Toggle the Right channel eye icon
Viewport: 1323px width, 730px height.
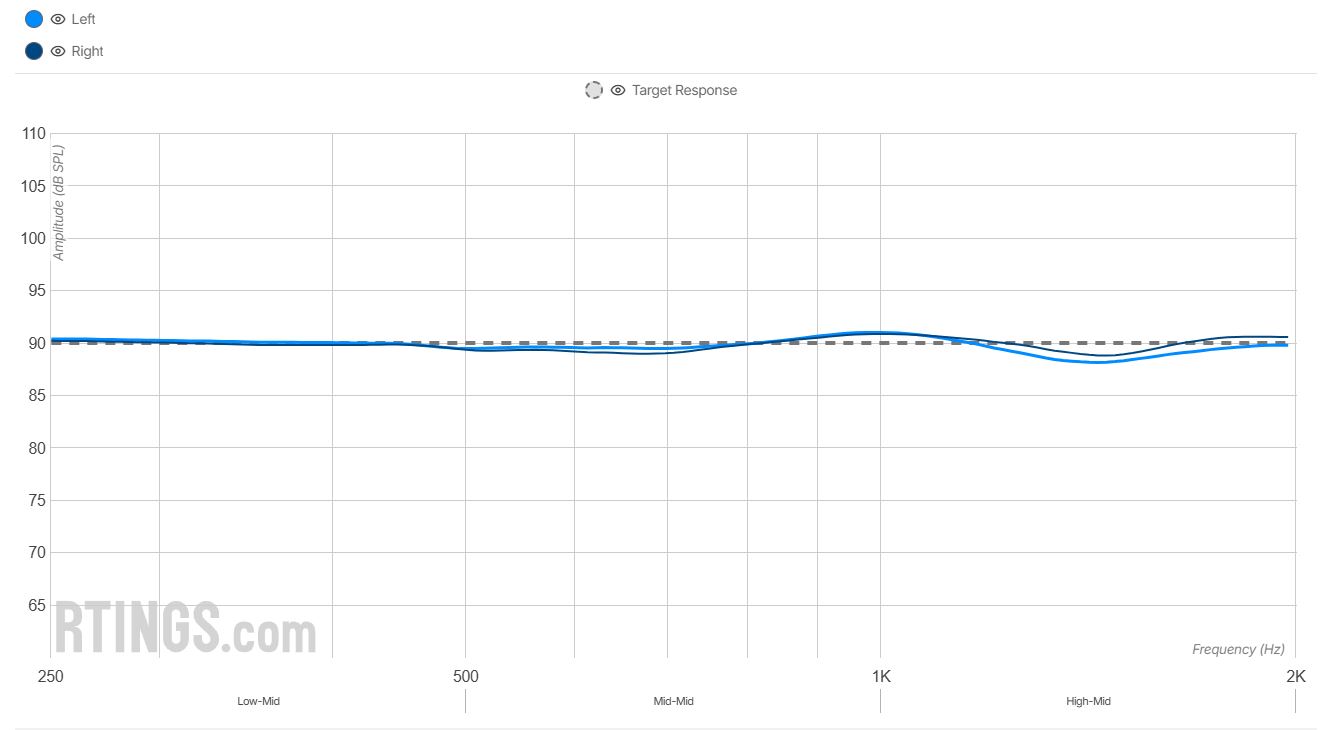[x=58, y=51]
